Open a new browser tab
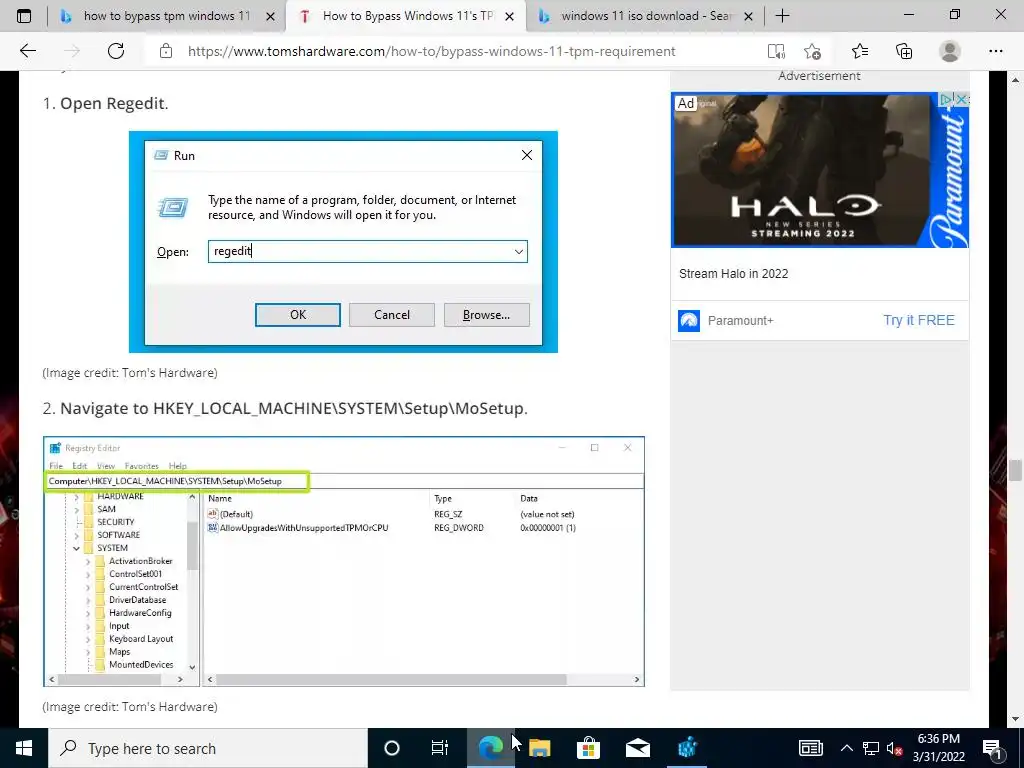 782,16
